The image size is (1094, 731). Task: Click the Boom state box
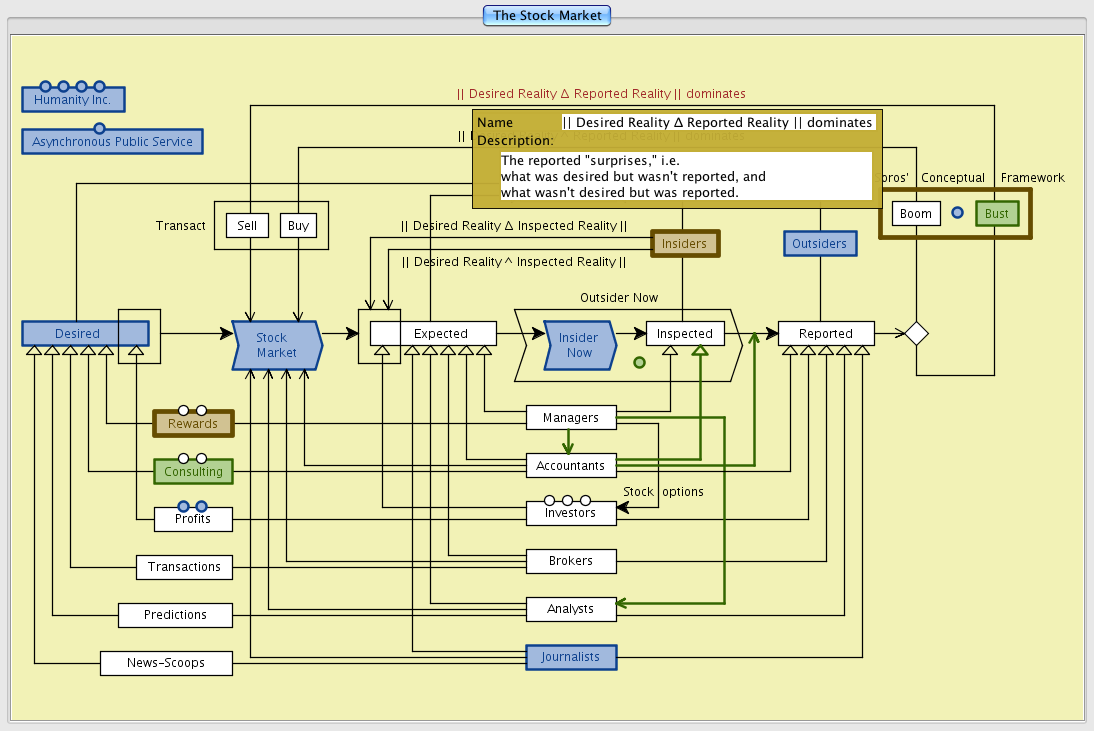[915, 214]
